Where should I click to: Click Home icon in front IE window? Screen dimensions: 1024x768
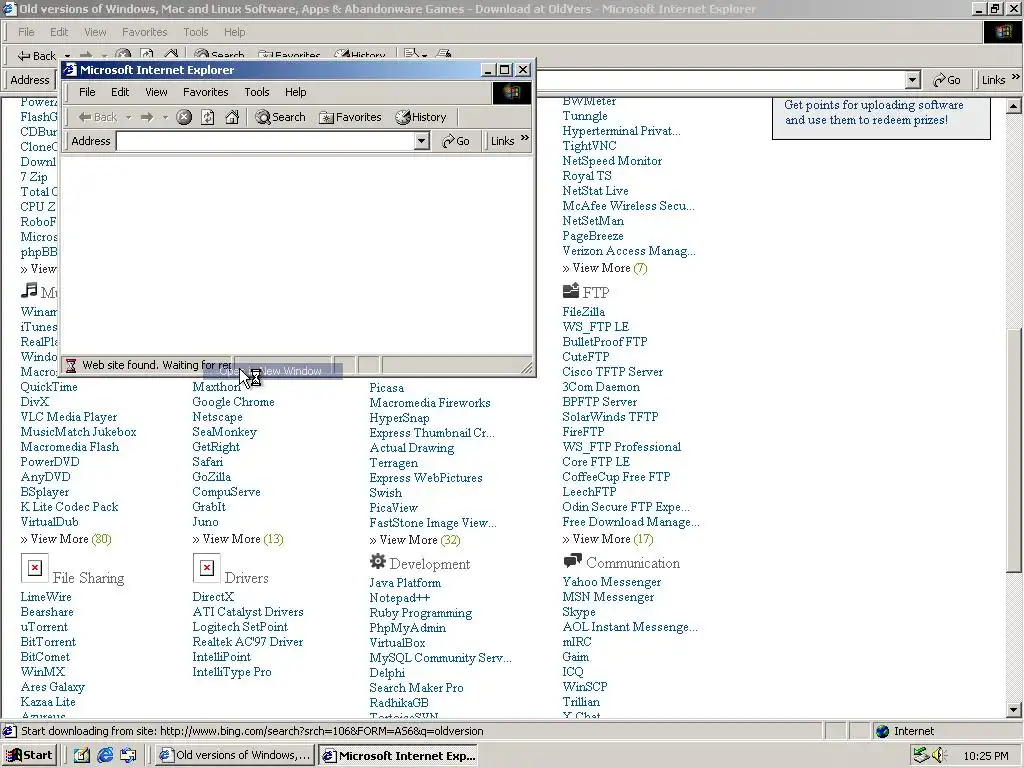pyautogui.click(x=232, y=117)
